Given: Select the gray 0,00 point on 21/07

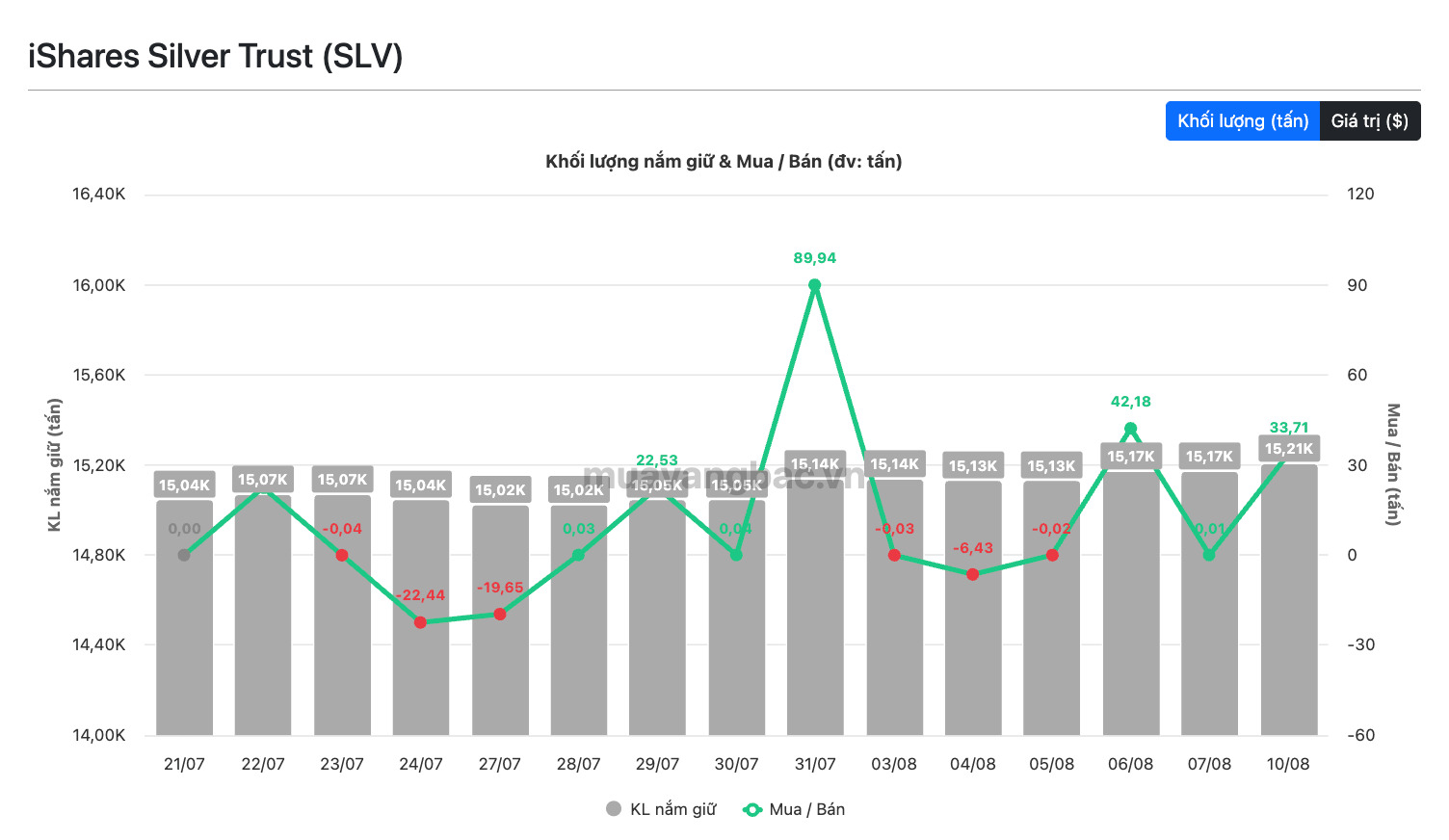Looking at the screenshot, I should point(184,555).
